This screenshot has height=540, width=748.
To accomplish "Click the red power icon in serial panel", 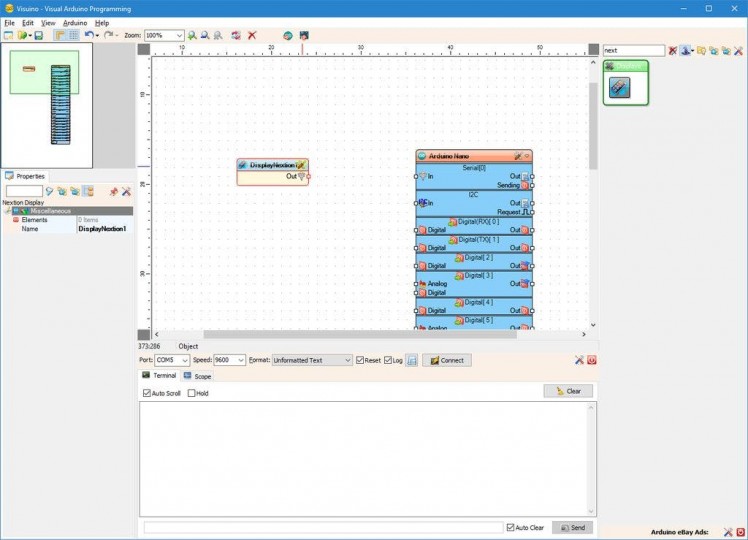I will 591,360.
